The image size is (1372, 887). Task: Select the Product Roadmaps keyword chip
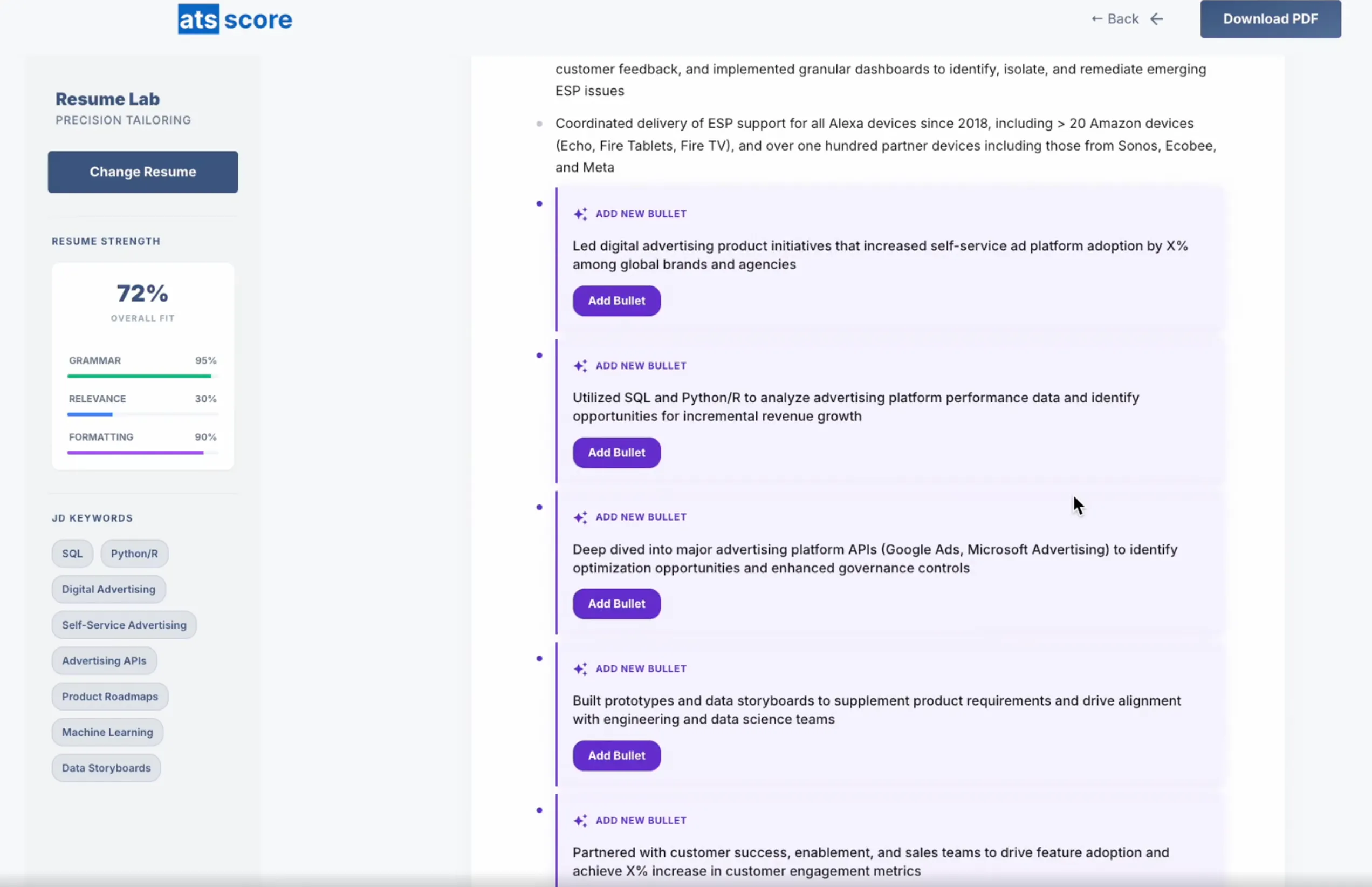110,697
